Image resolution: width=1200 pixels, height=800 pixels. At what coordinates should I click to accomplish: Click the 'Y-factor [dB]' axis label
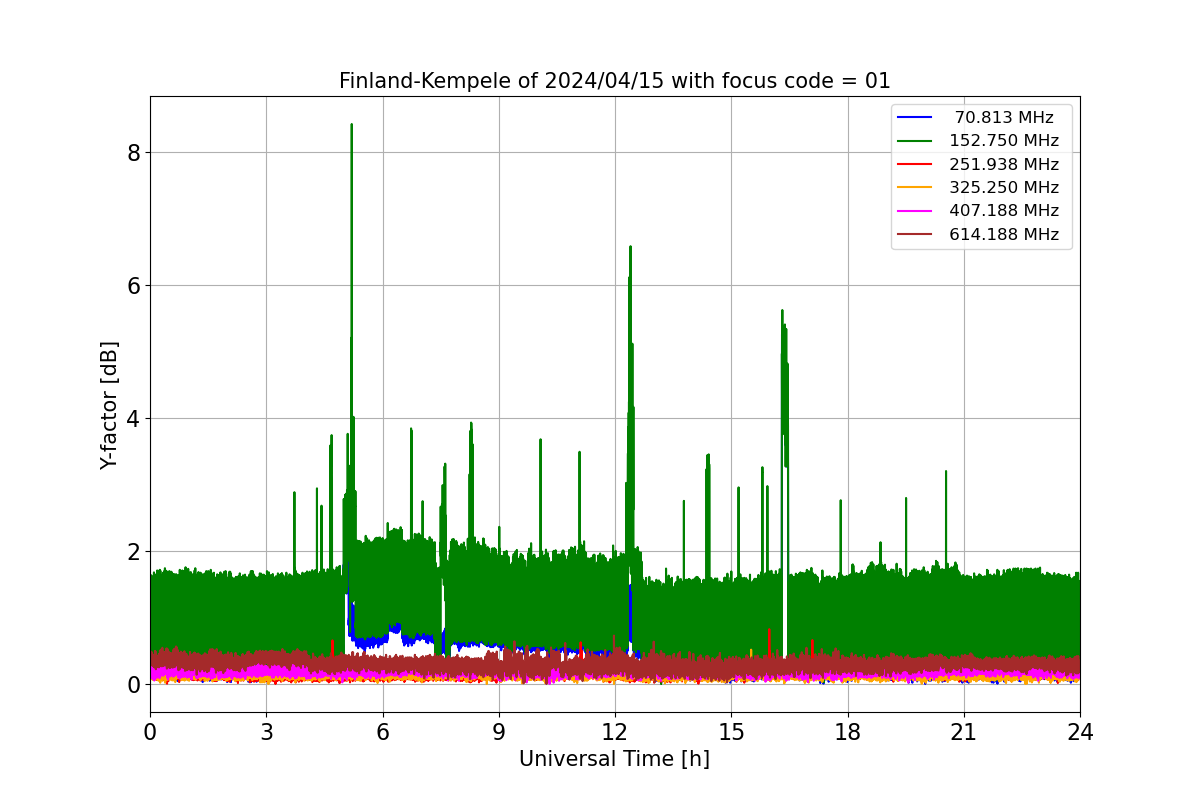tap(110, 405)
